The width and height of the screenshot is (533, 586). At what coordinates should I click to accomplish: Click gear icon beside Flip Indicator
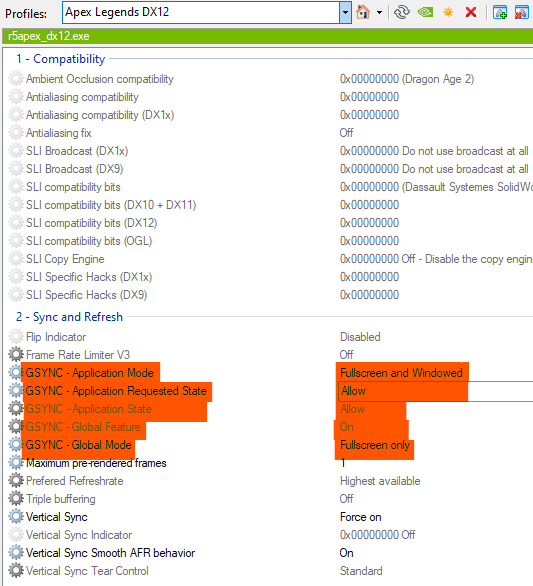[x=16, y=336]
